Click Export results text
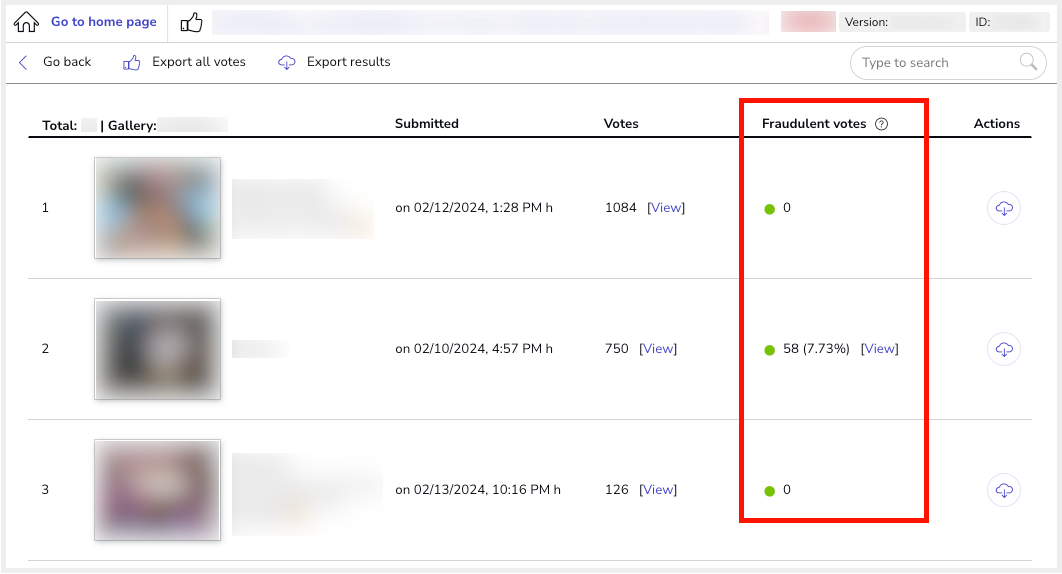1062x574 pixels. tap(348, 62)
